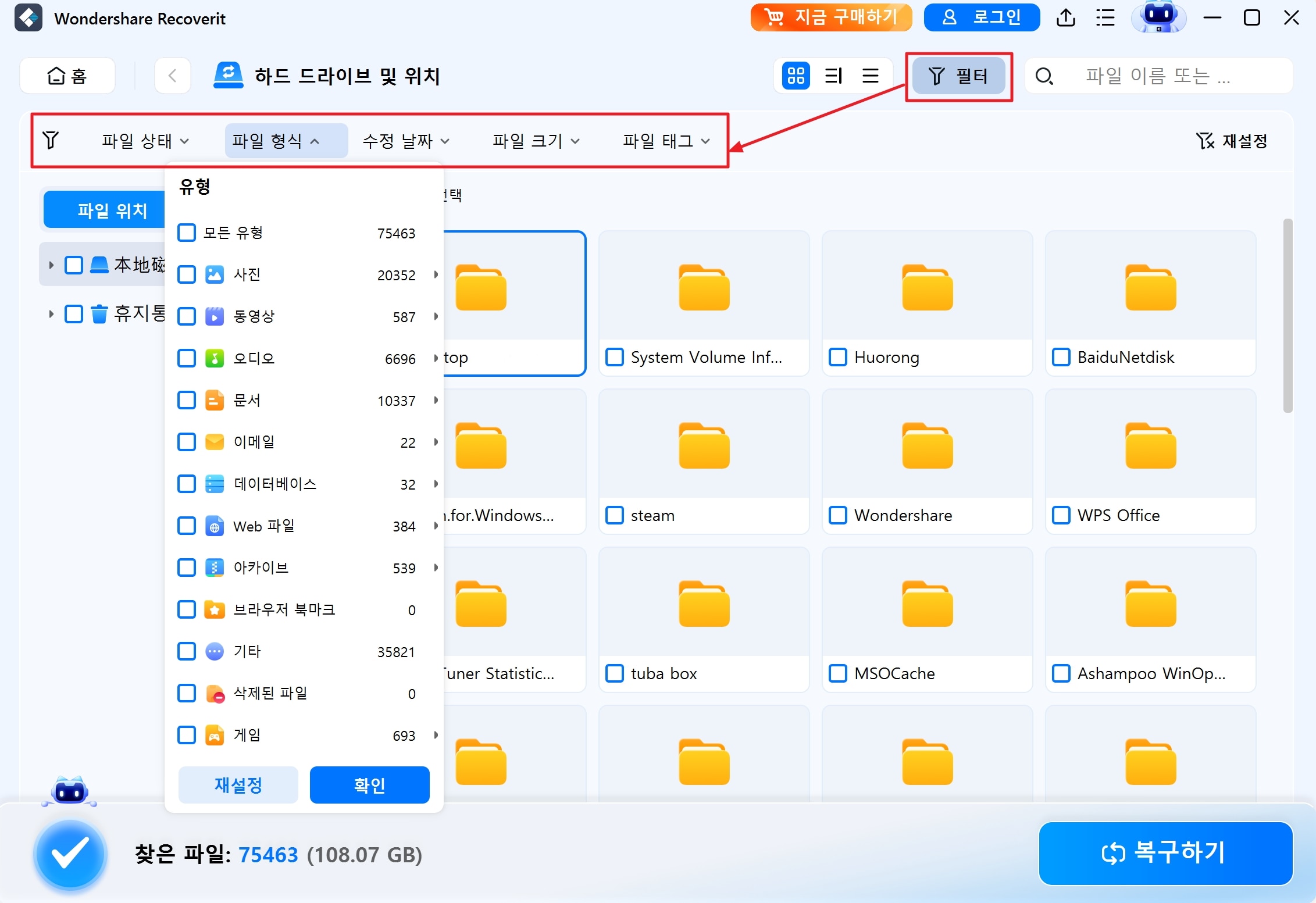Click the floating robot helper icon
Image resolution: width=1316 pixels, height=903 pixels.
pos(70,791)
